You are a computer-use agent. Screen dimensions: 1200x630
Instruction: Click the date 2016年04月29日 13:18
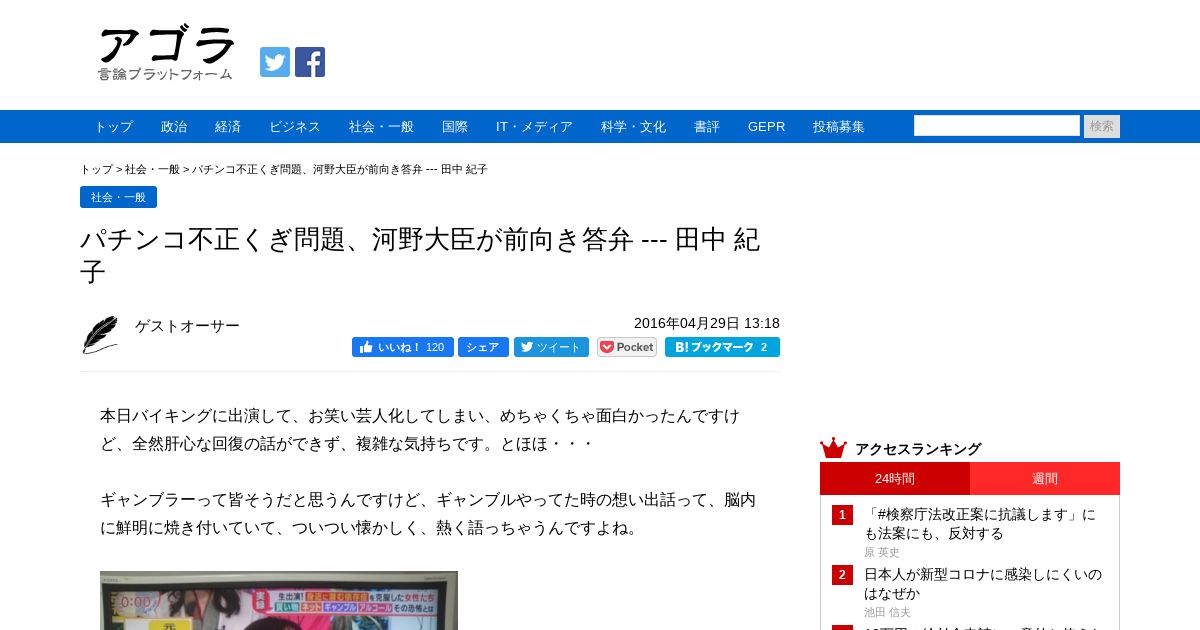coord(707,323)
